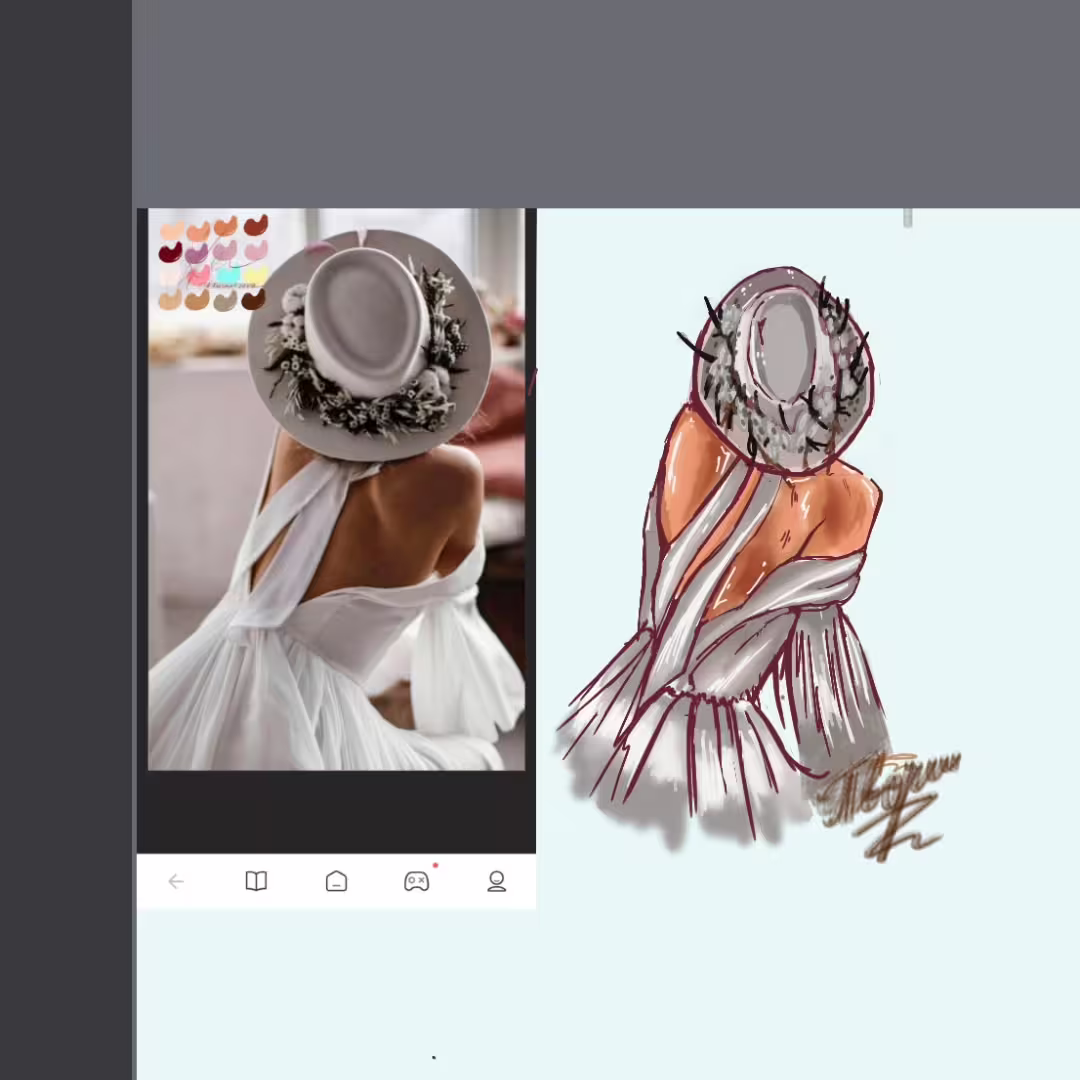1080x1080 pixels.
Task: Pick the caramel tan swatch second on the bottom row
Action: 197,300
